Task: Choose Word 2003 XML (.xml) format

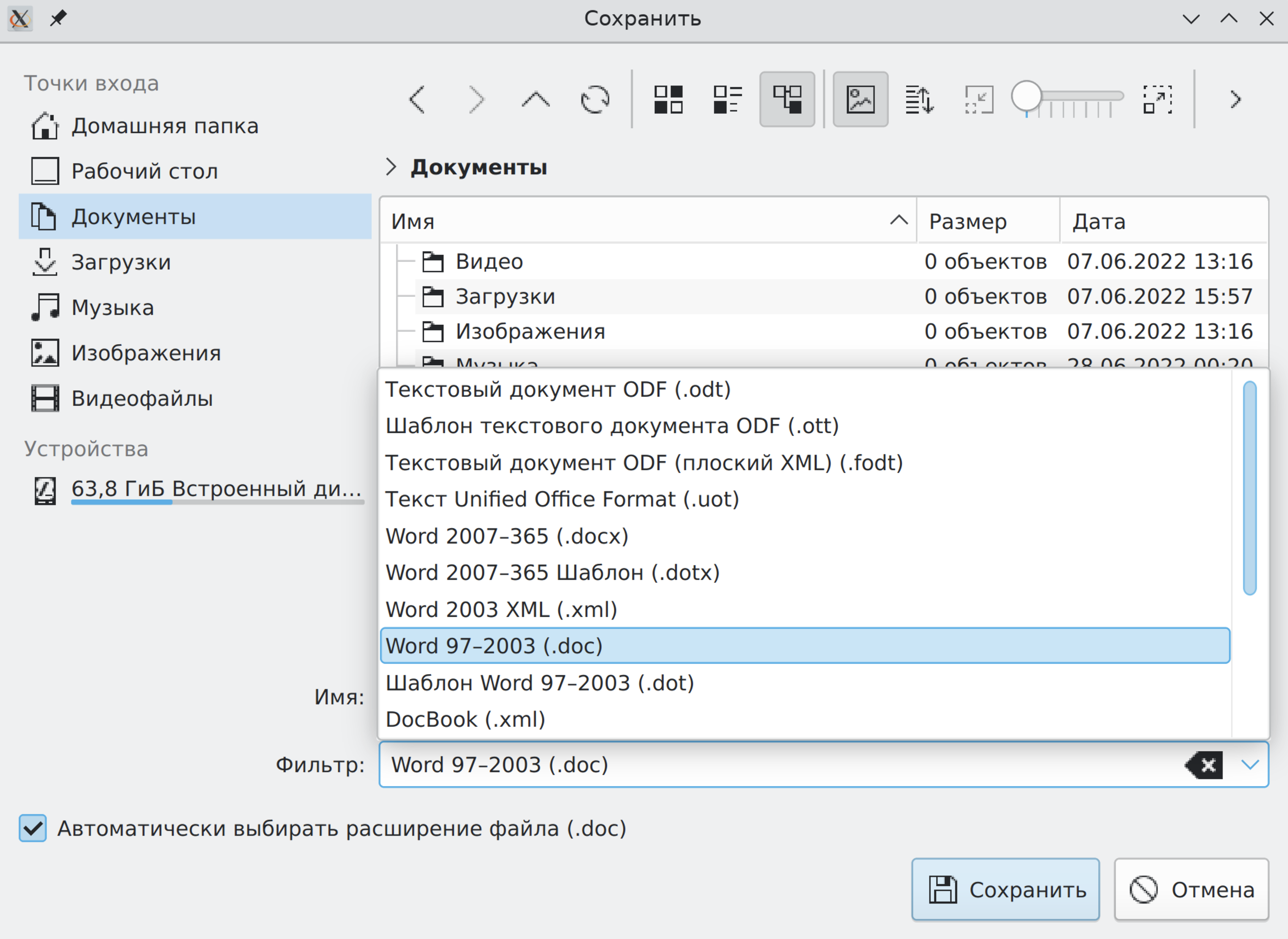Action: click(x=805, y=610)
